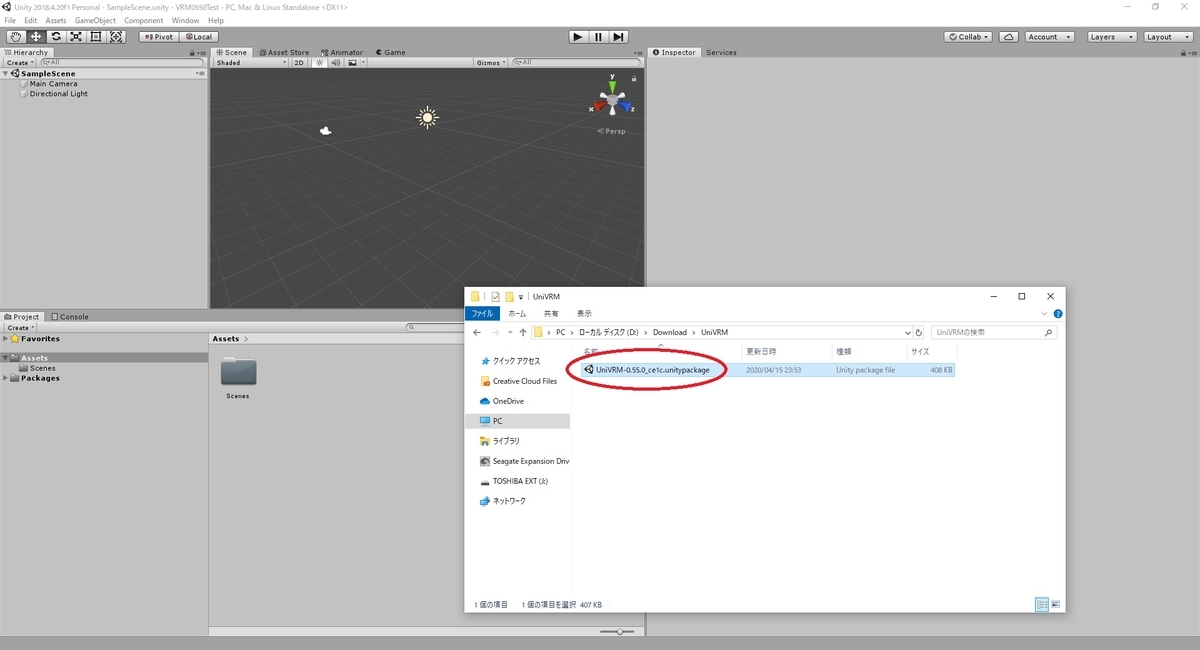Select the Scale tool
This screenshot has width=1200, height=650.
[x=76, y=37]
